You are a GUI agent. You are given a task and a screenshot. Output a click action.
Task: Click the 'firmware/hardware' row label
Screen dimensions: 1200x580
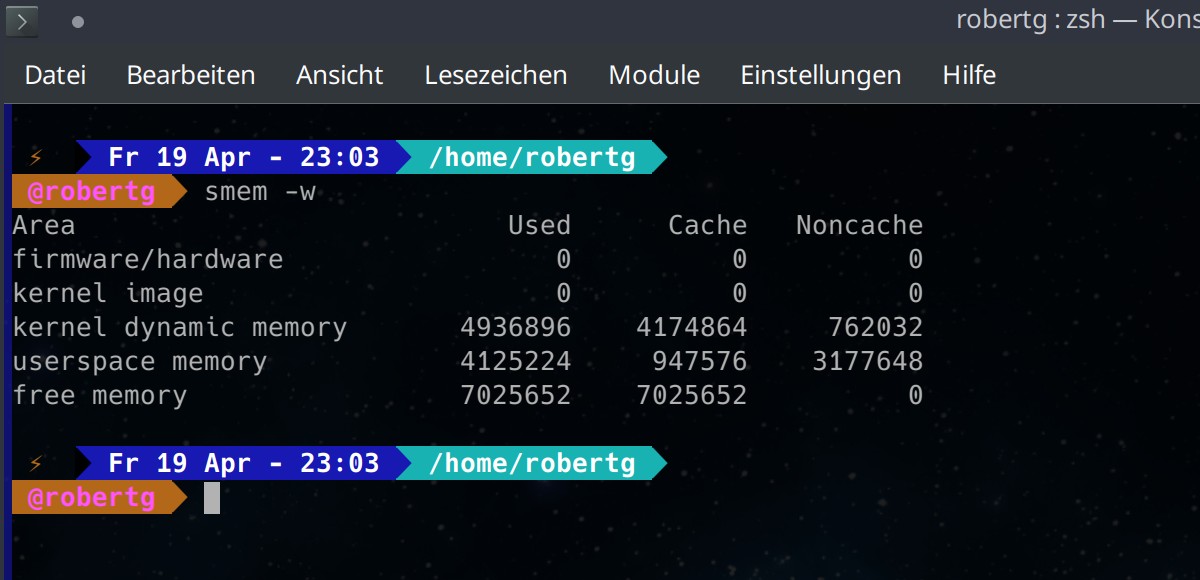[x=148, y=259]
